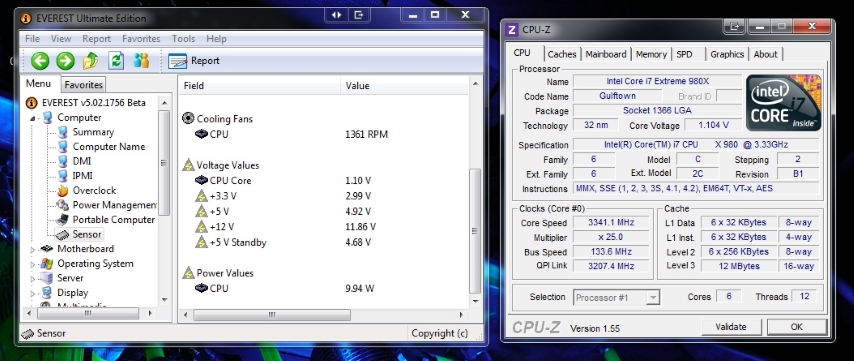
Task: Switch to the Favorites tab in the left pane
Action: (83, 84)
